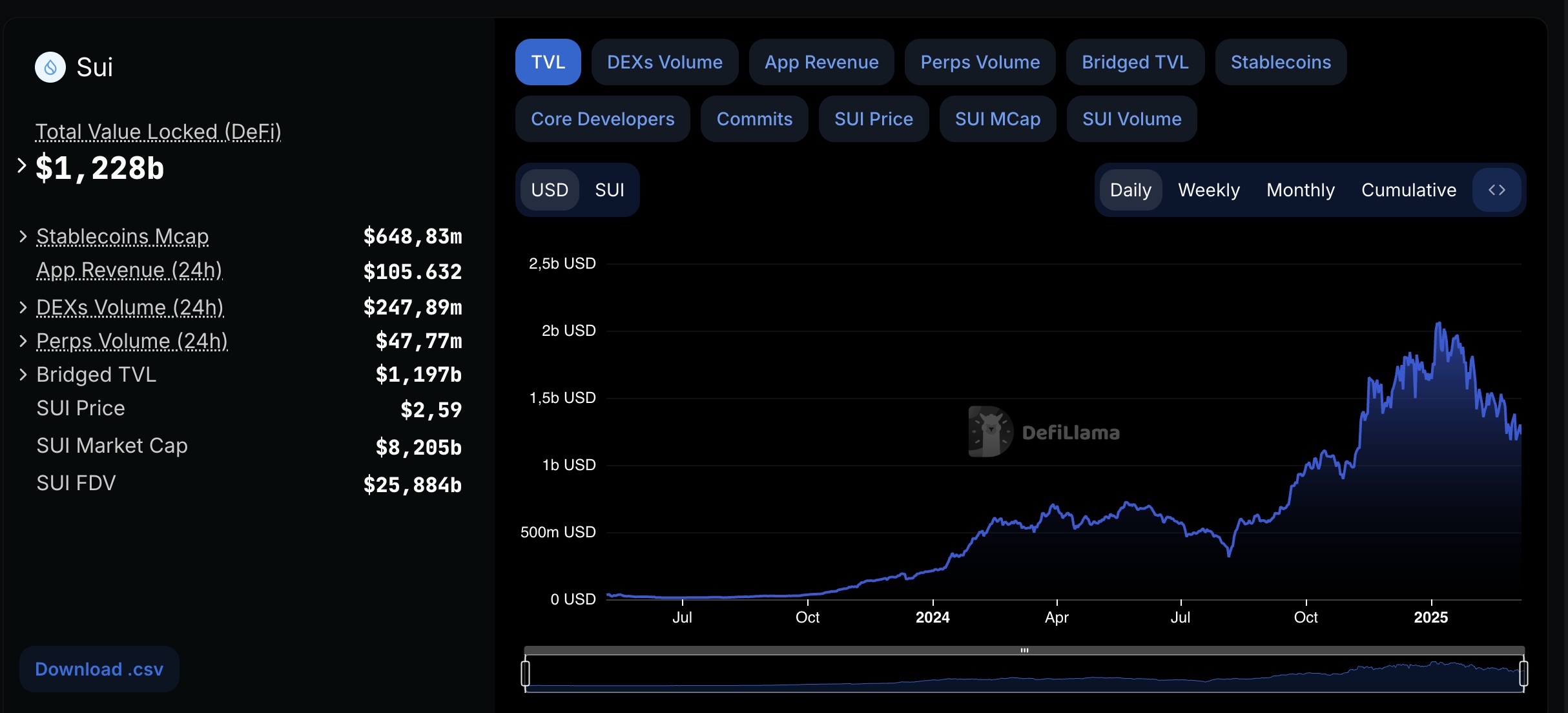Click the $247,89m DEXs volume value
Image resolution: width=1568 pixels, height=713 pixels.
point(413,307)
